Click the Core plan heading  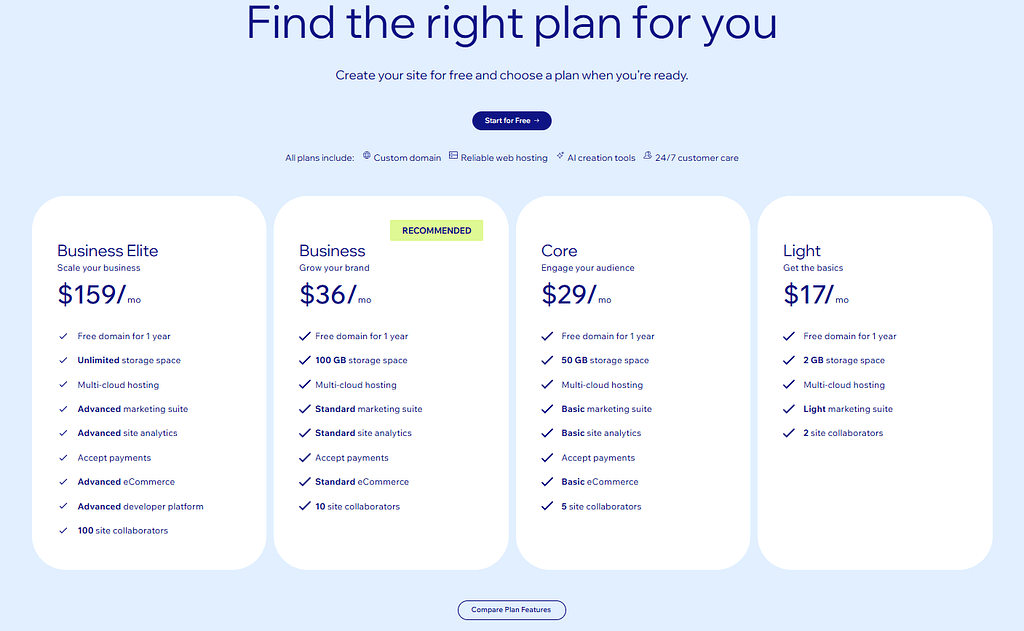[x=559, y=251]
